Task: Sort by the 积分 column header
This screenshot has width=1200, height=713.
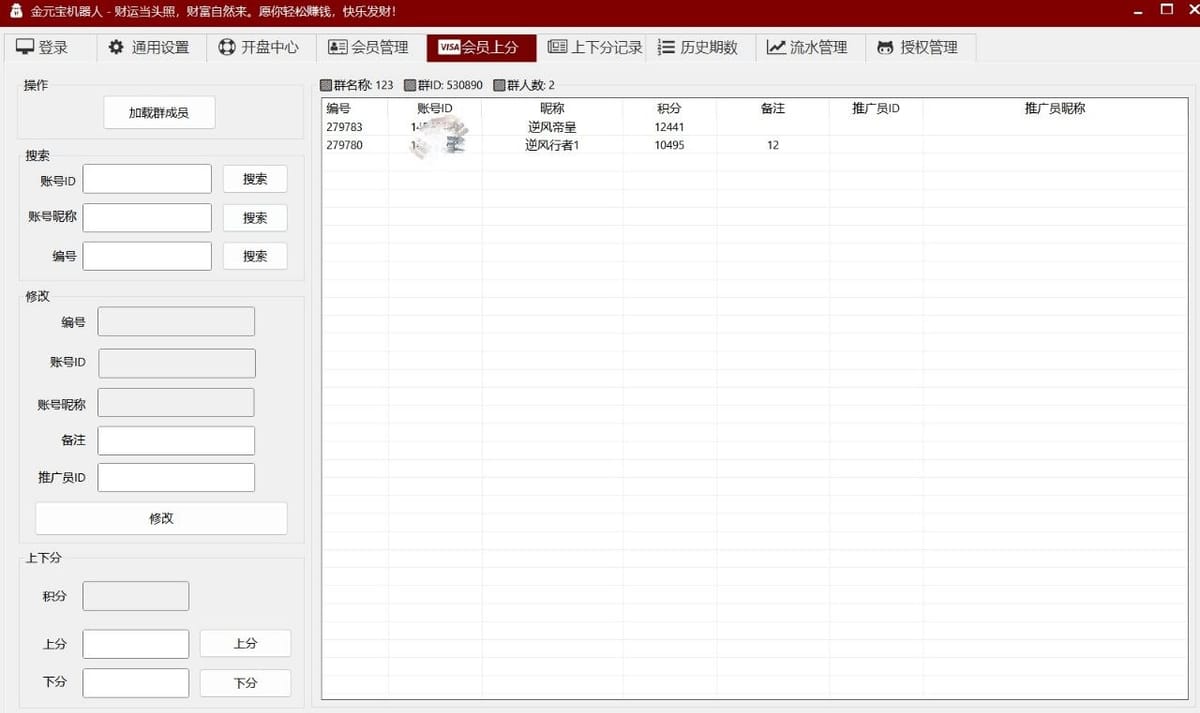Action: pyautogui.click(x=670, y=109)
